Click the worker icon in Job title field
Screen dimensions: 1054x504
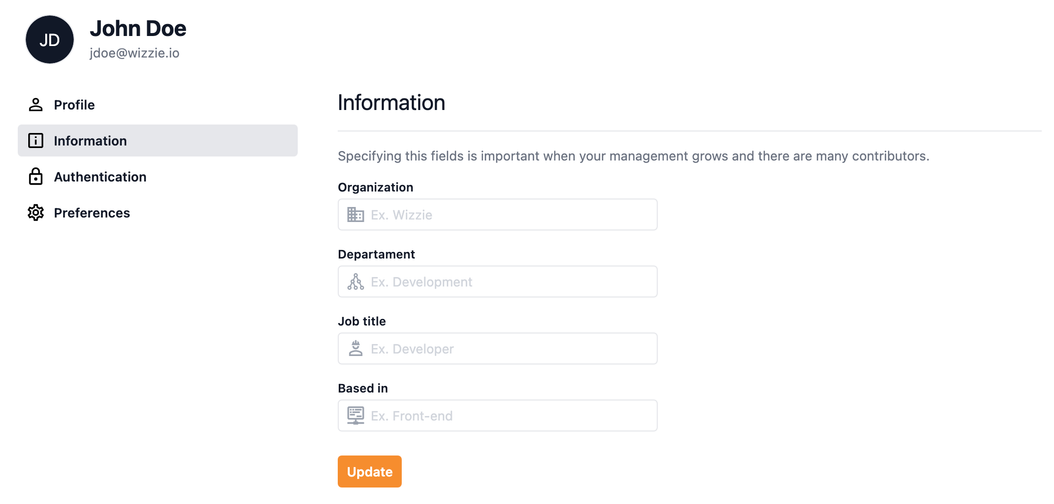point(355,349)
